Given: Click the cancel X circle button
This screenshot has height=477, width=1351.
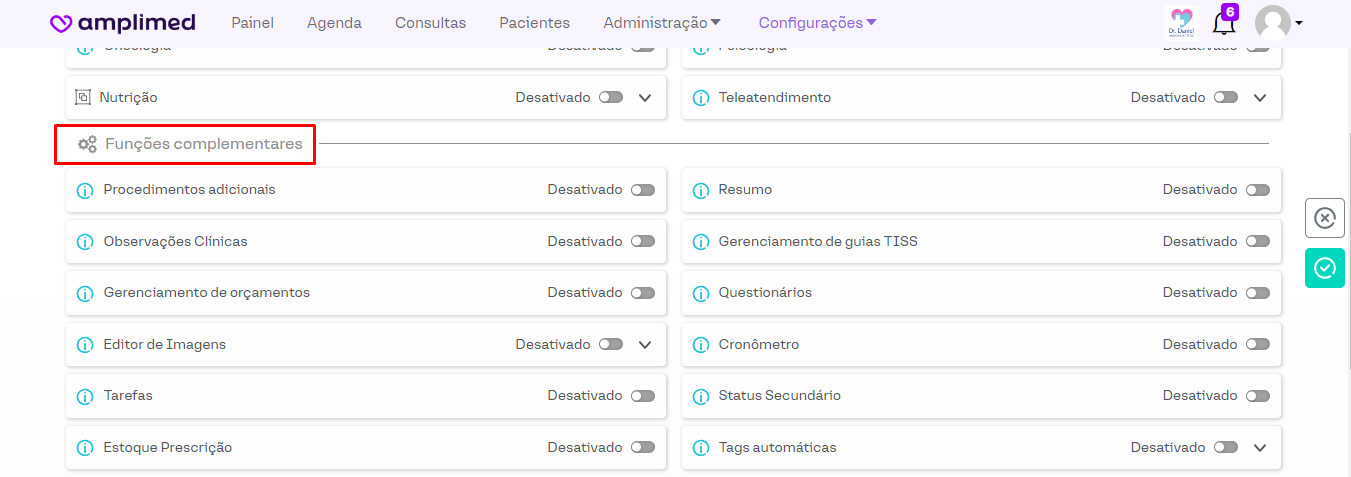Looking at the screenshot, I should [1324, 218].
